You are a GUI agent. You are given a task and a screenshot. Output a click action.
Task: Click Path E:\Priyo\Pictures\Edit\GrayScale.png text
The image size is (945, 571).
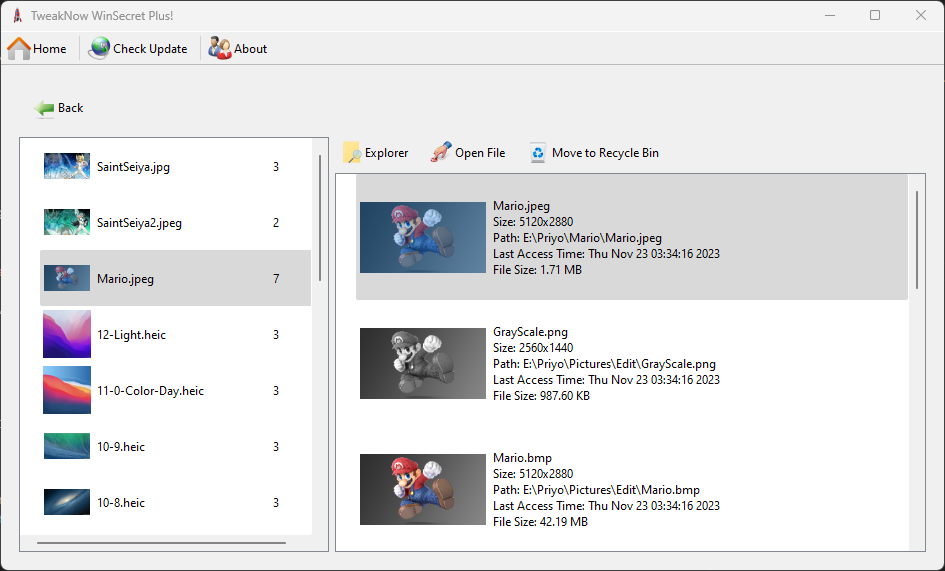604,364
